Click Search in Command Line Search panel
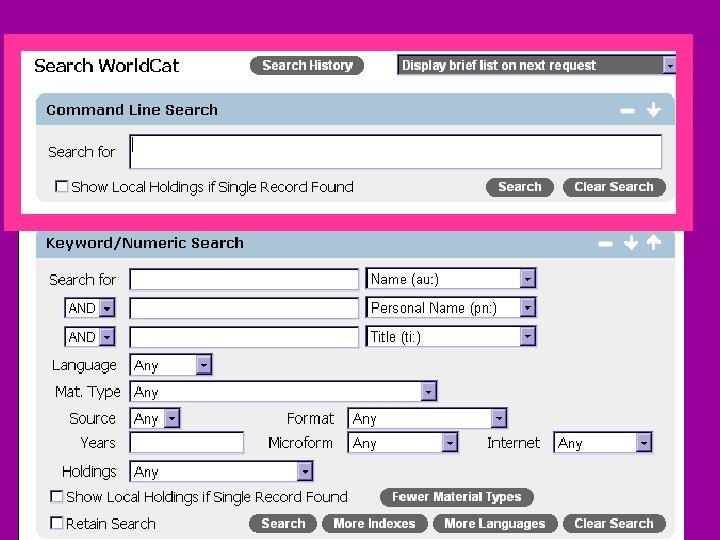 tap(520, 187)
